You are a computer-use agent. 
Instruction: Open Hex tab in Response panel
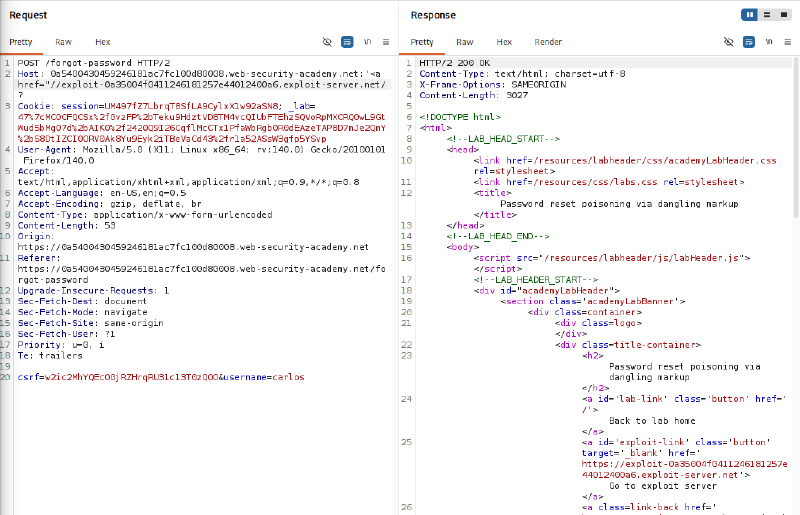[504, 42]
